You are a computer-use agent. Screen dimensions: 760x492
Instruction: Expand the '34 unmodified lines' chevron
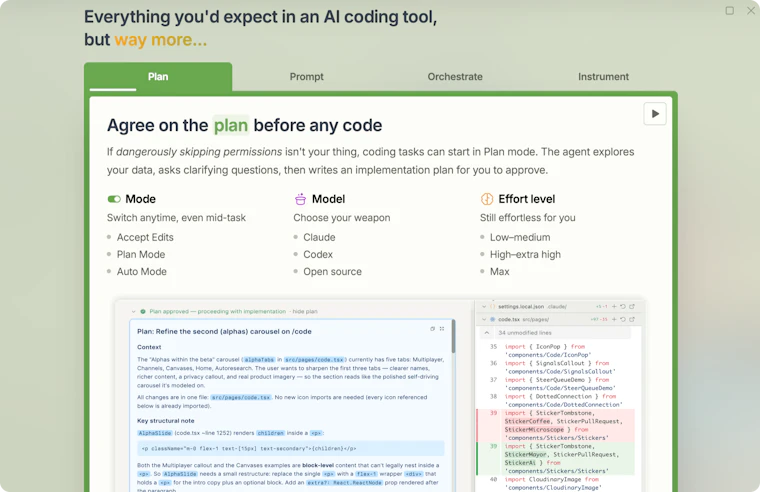[487, 333]
